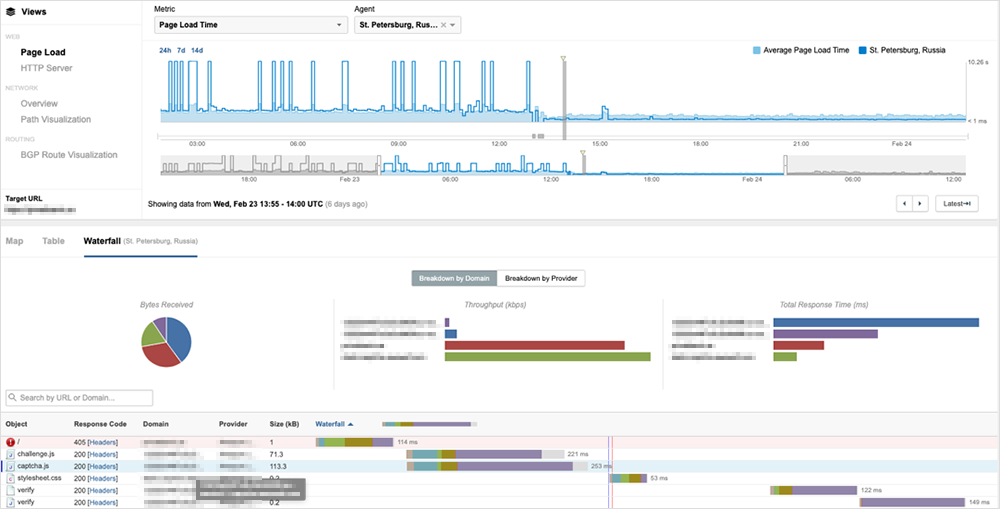This screenshot has height=509, width=1000.
Task: Click the Views layers icon
Action: 10,12
